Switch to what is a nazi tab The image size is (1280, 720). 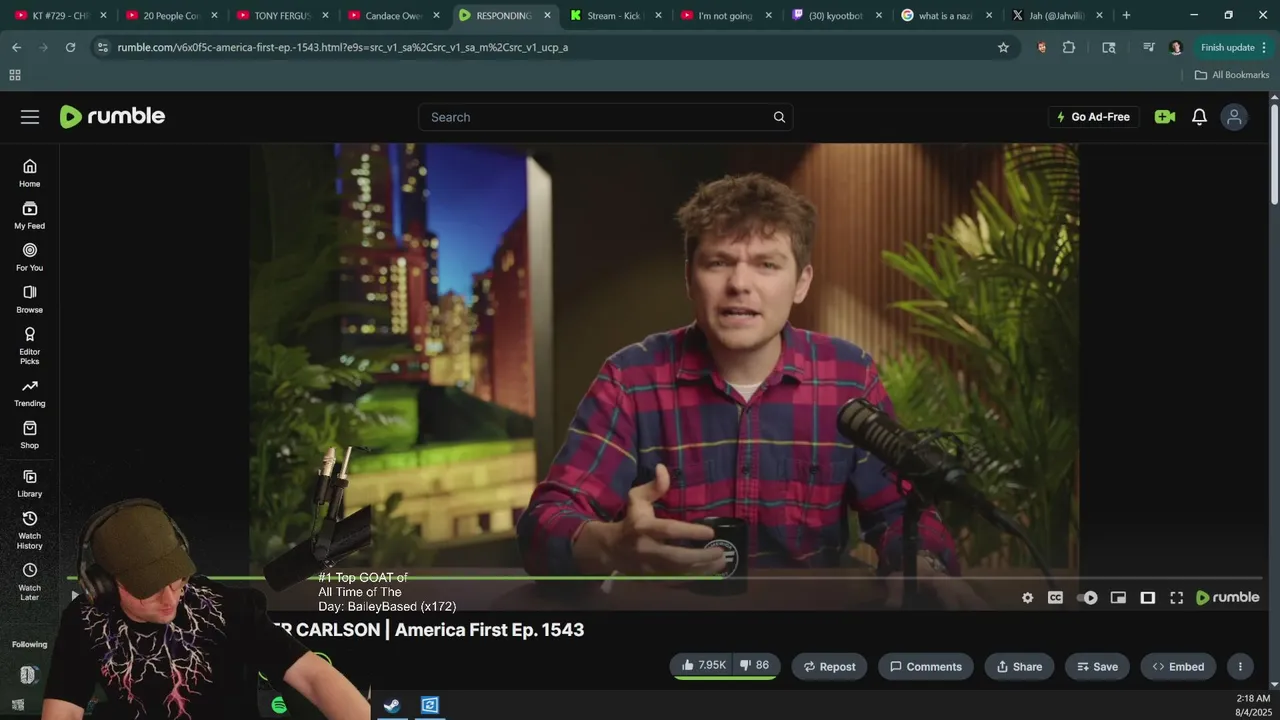(x=948, y=16)
